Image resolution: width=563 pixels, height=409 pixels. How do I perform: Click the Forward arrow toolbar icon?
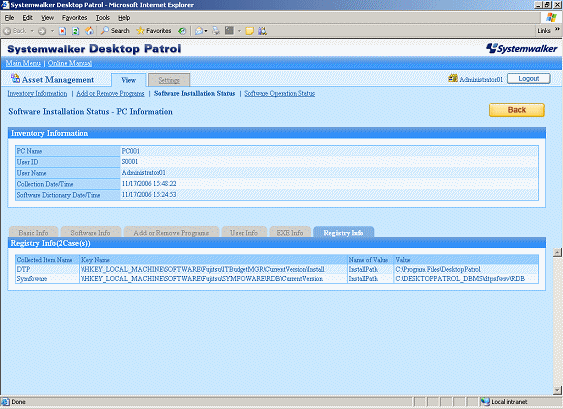(42, 31)
